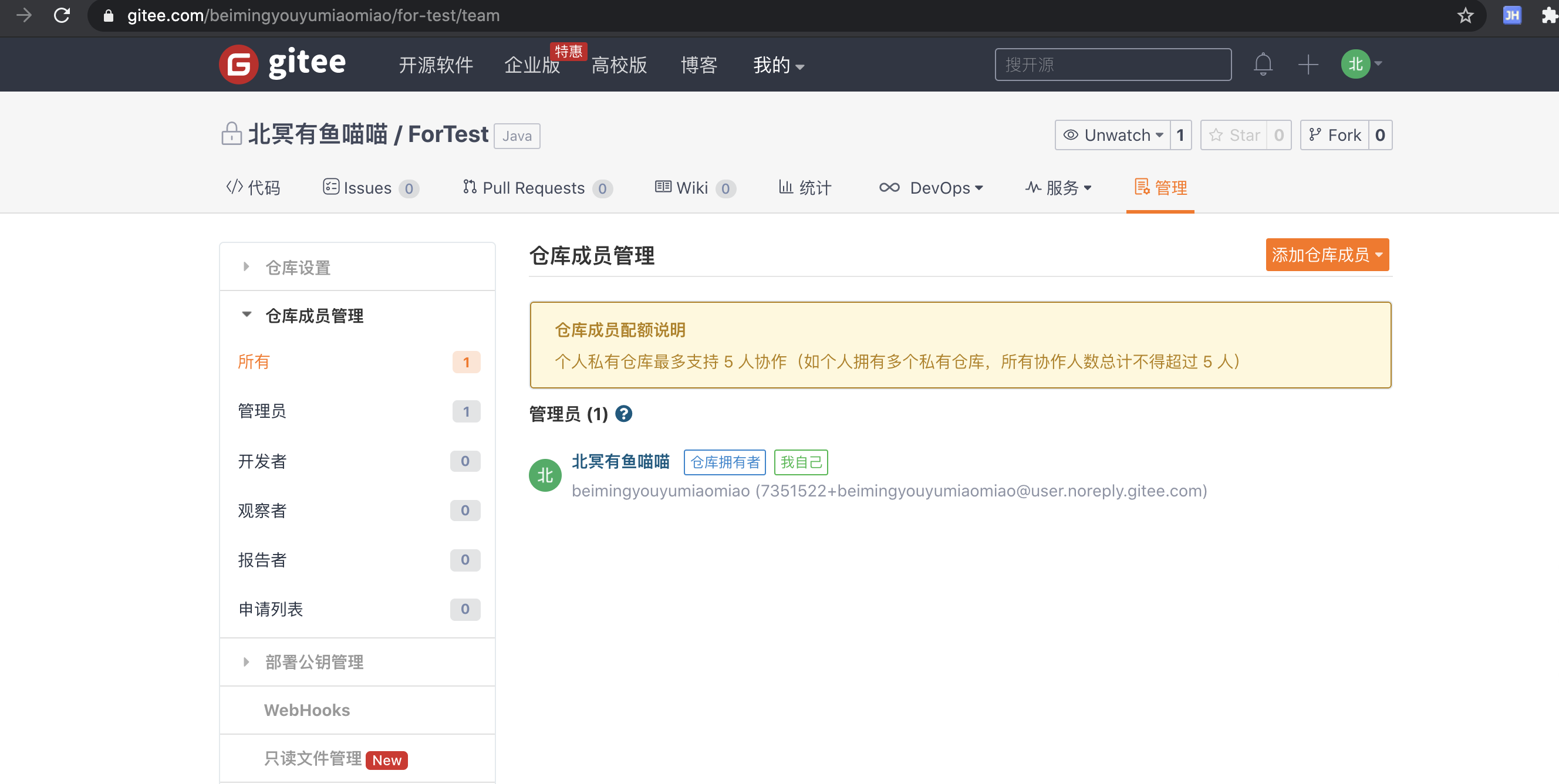Bookmark page with star icon in address bar
Image resolution: width=1559 pixels, height=784 pixels.
[x=1464, y=15]
